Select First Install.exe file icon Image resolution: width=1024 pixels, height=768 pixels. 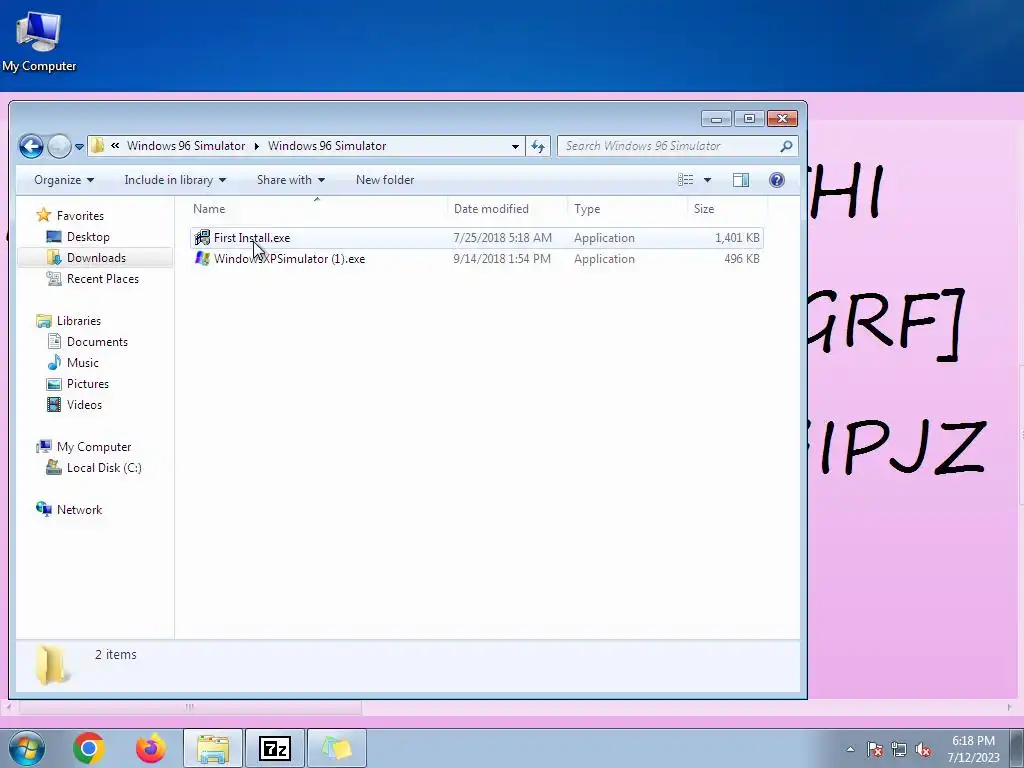click(x=202, y=238)
